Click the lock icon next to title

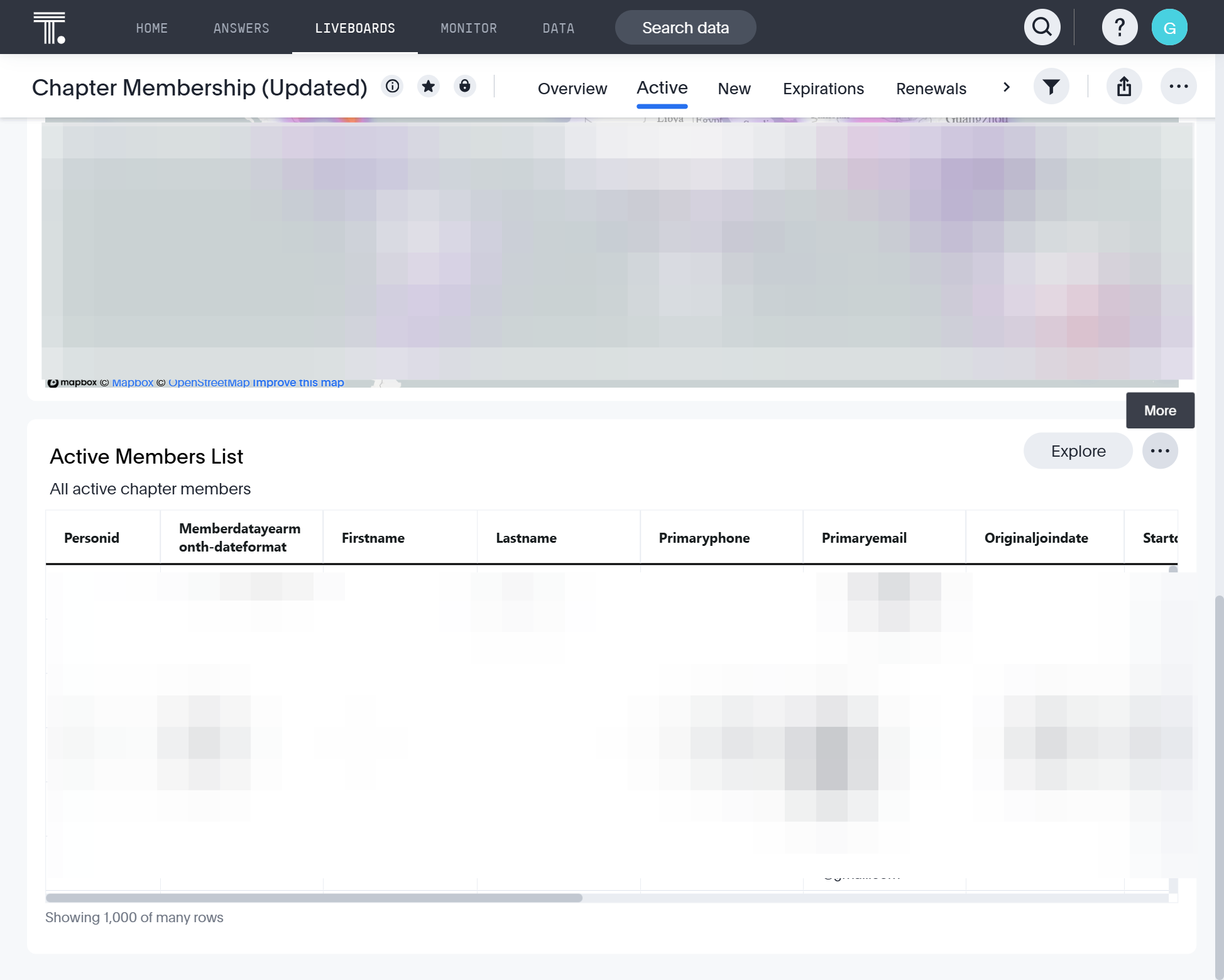[465, 86]
